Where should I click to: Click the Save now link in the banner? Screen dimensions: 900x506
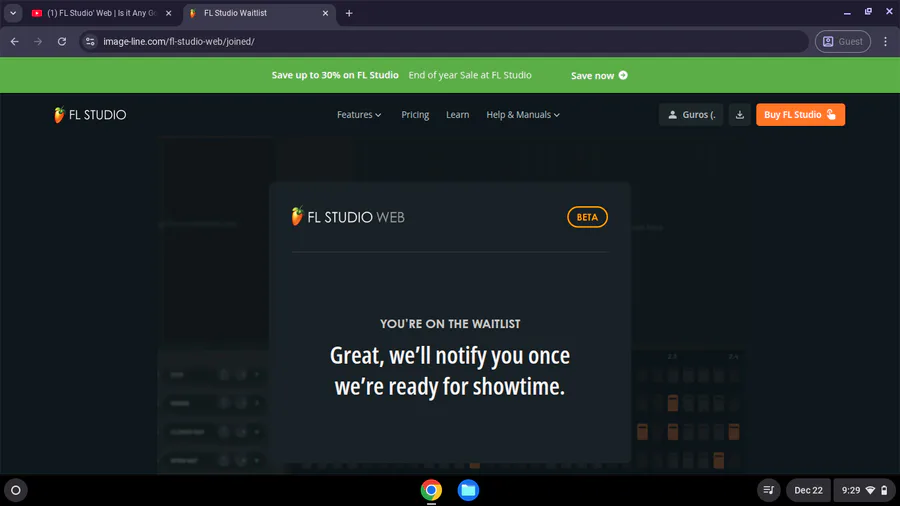[599, 75]
